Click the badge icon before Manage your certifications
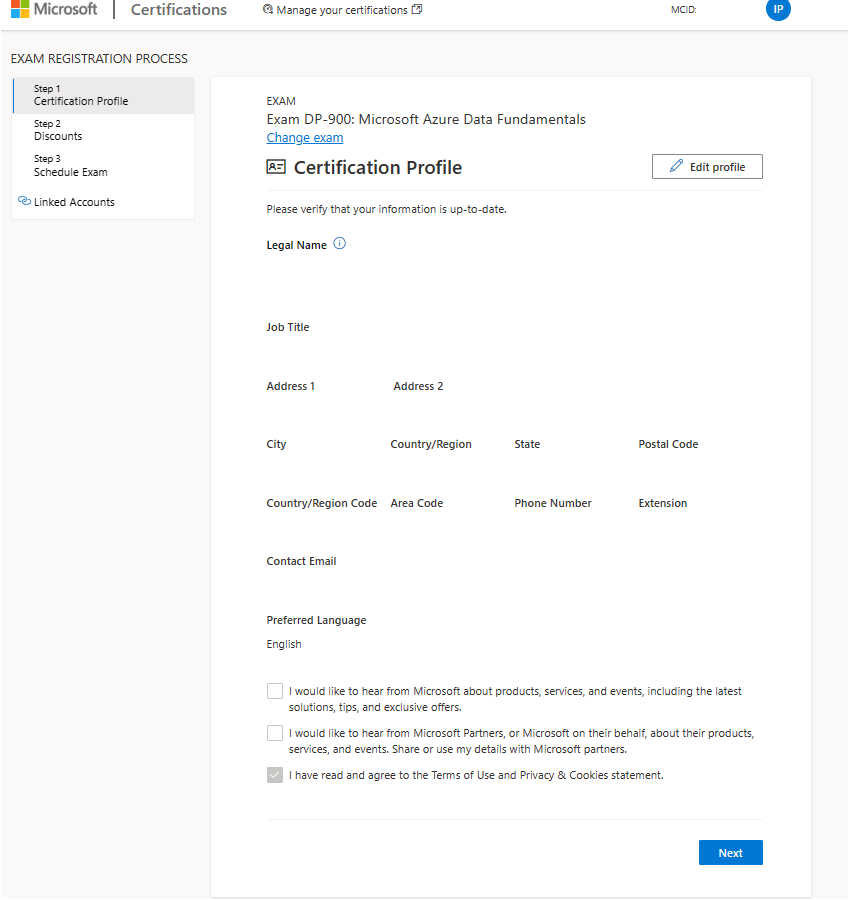The width and height of the screenshot is (851, 900). point(268,9)
